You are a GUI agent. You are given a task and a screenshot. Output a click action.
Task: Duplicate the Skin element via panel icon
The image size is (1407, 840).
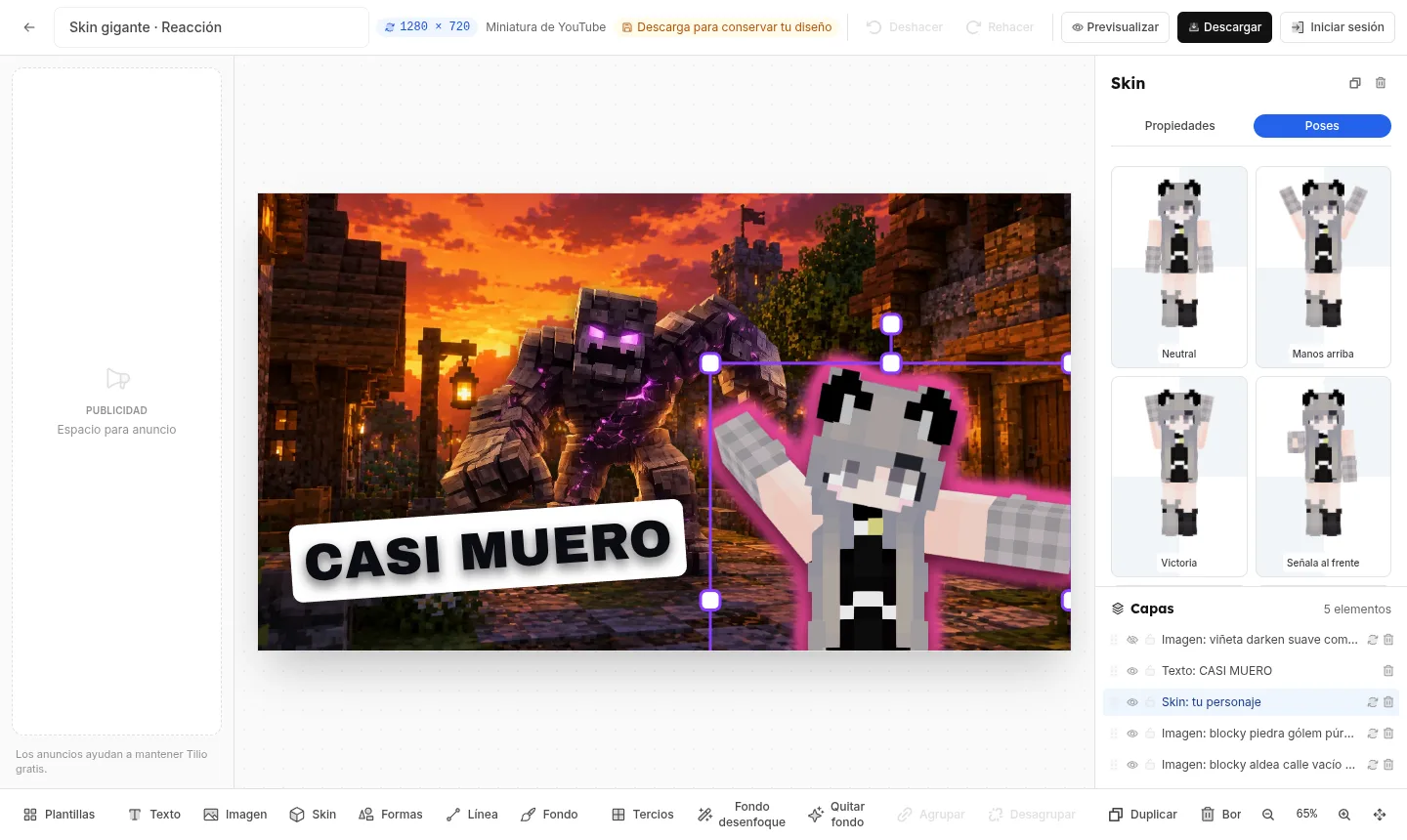click(1355, 83)
